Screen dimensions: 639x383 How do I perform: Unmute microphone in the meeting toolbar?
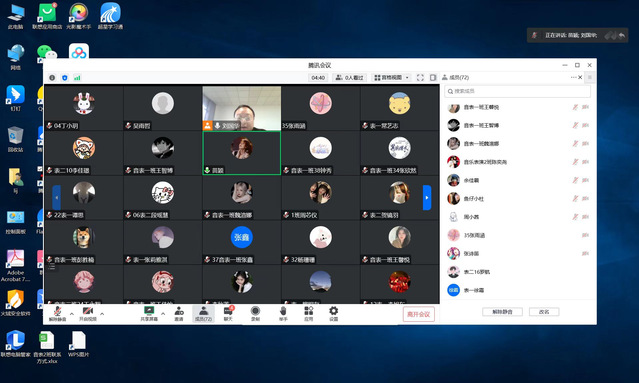point(57,314)
